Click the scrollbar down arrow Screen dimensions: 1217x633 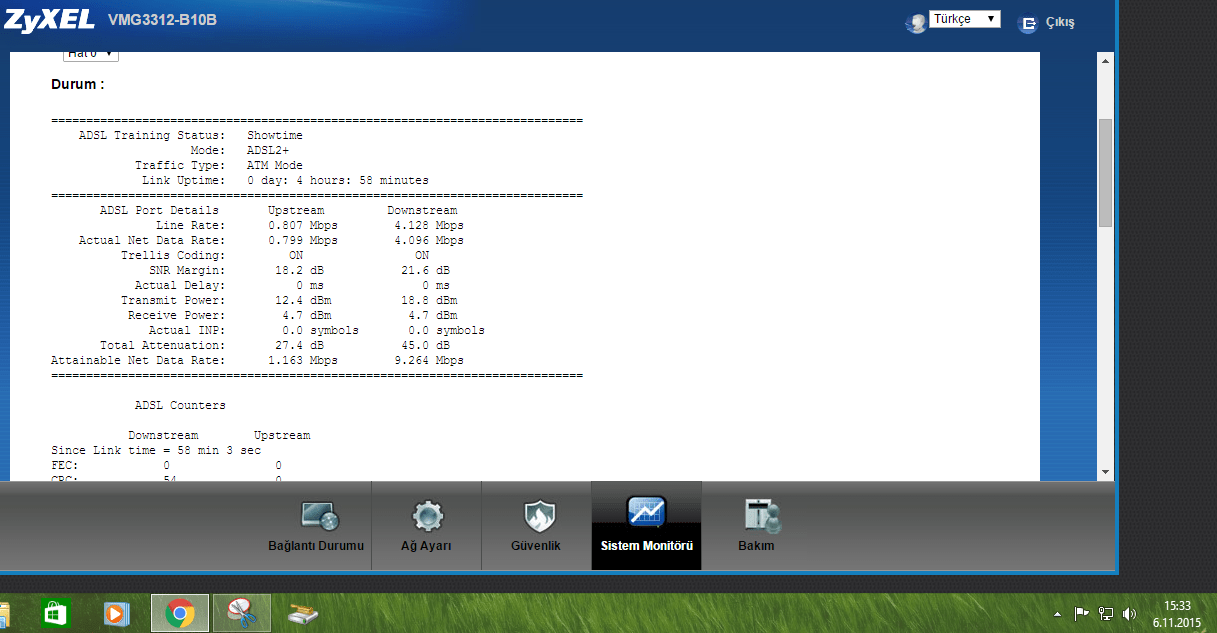click(1105, 471)
